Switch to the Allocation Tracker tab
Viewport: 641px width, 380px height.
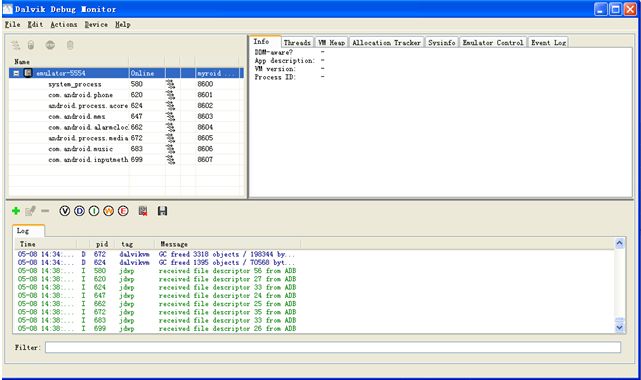(386, 42)
